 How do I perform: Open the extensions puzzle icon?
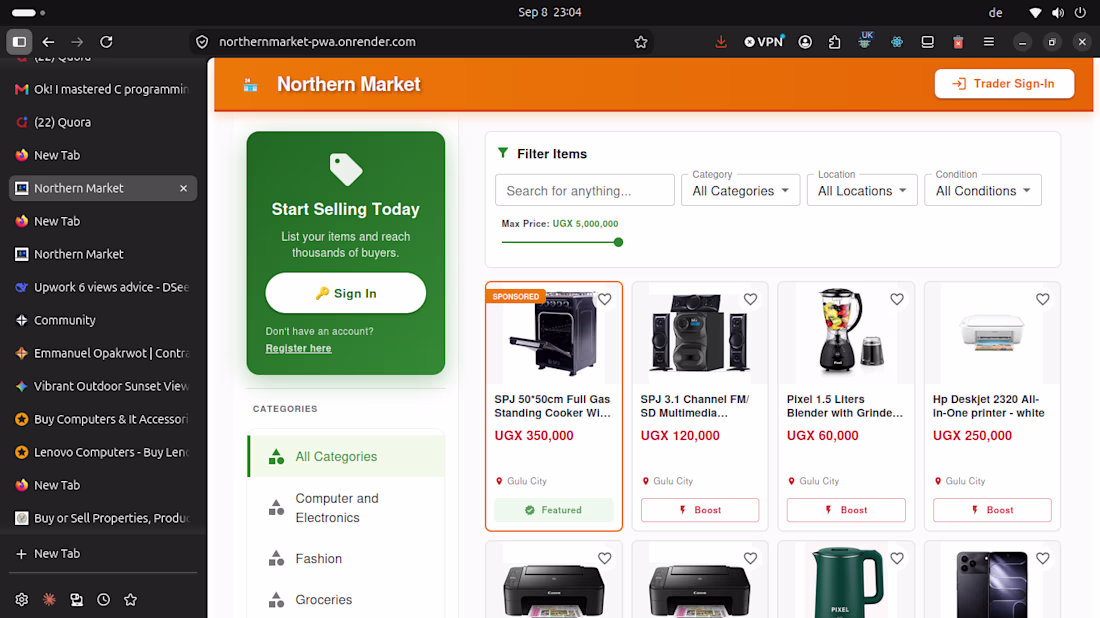(x=834, y=42)
